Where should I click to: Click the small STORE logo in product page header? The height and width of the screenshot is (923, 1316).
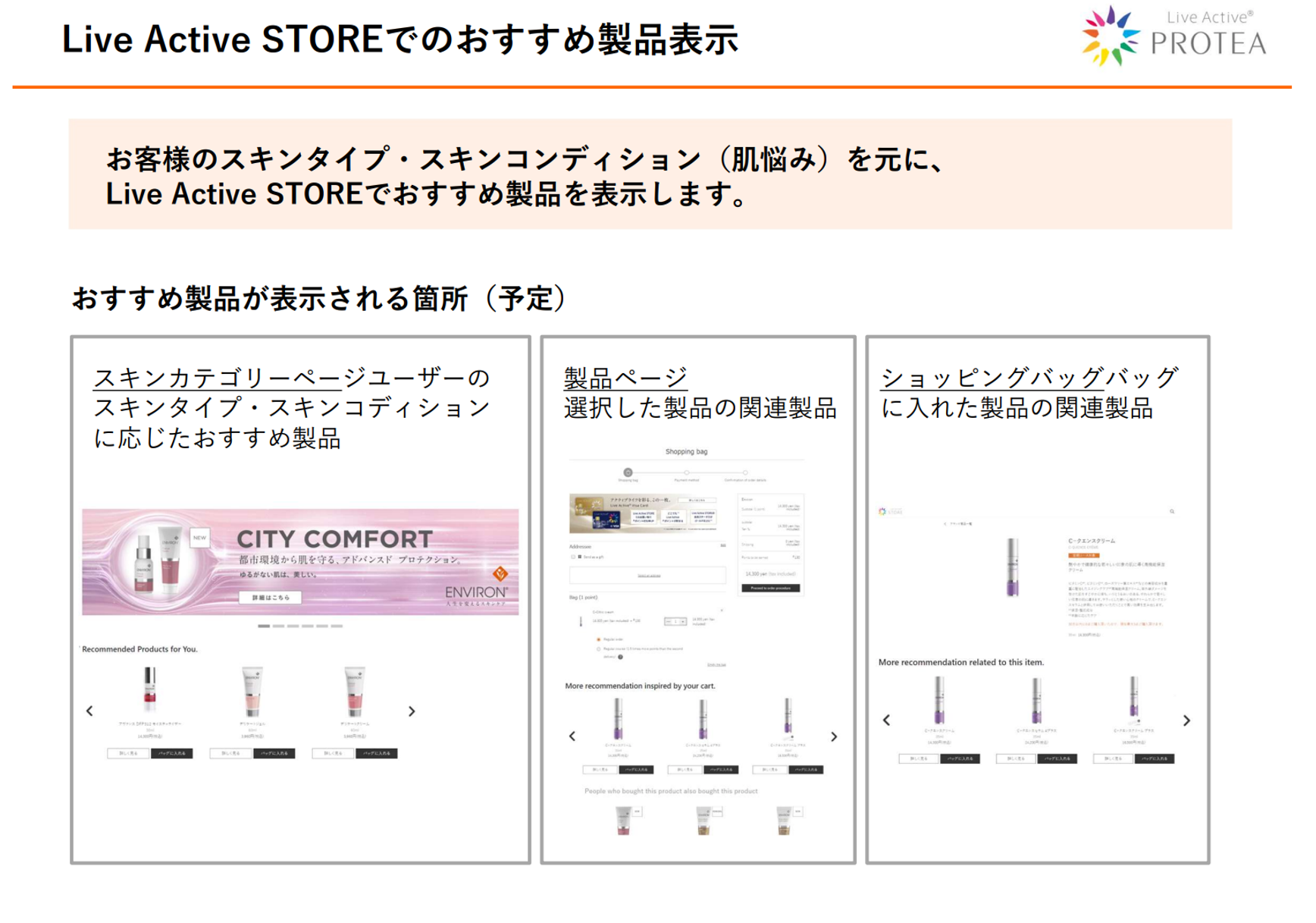tap(890, 512)
